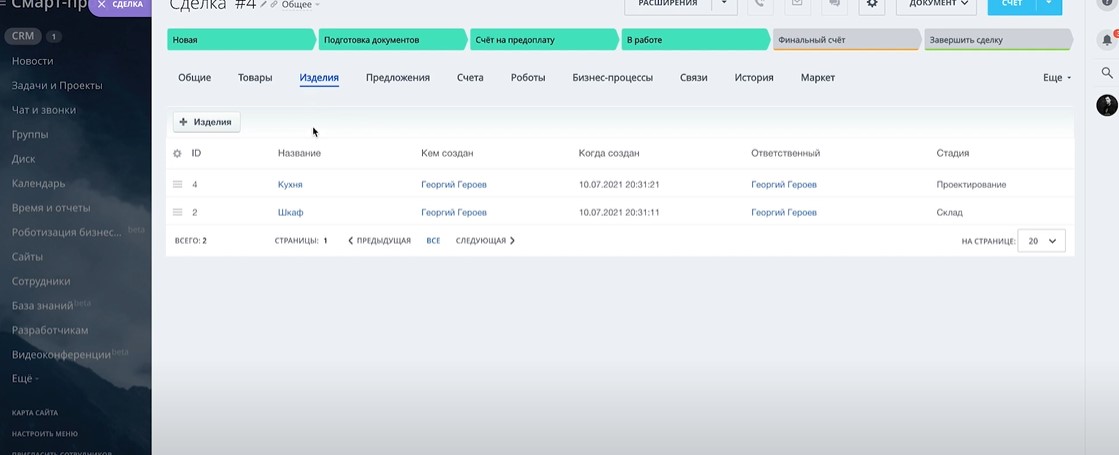This screenshot has width=1119, height=455.
Task: Open the Кухня item link
Action: point(290,185)
